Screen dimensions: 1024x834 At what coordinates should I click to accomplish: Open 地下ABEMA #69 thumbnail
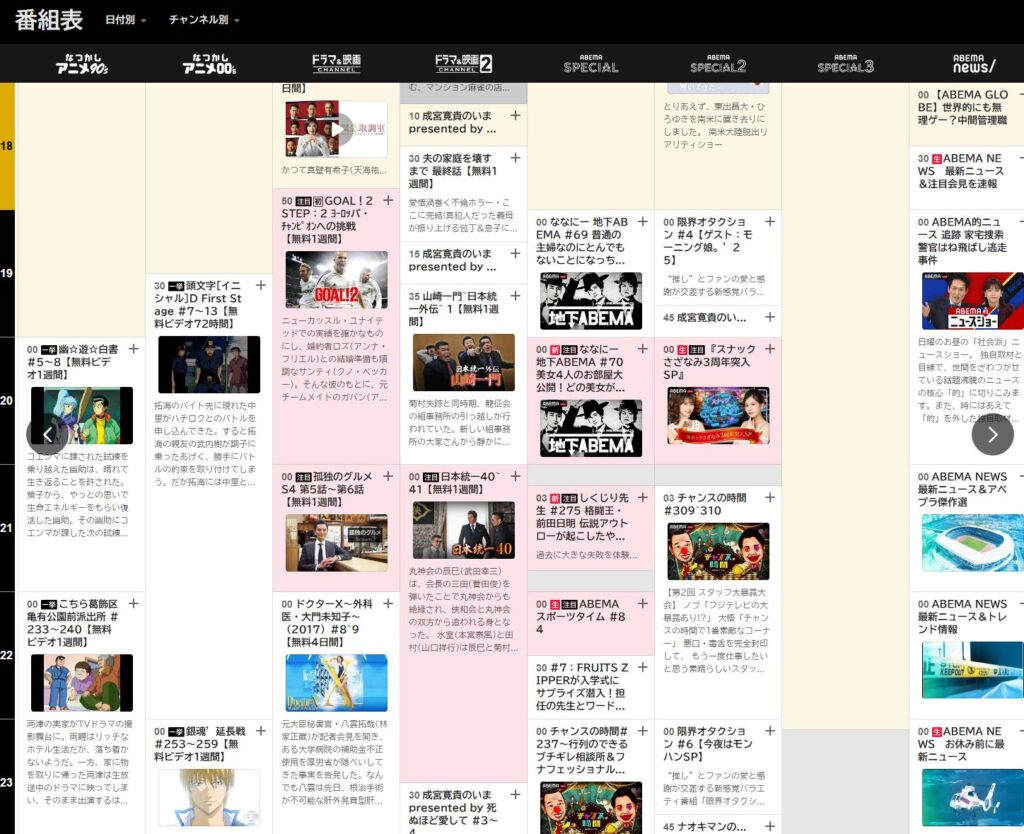pos(590,300)
